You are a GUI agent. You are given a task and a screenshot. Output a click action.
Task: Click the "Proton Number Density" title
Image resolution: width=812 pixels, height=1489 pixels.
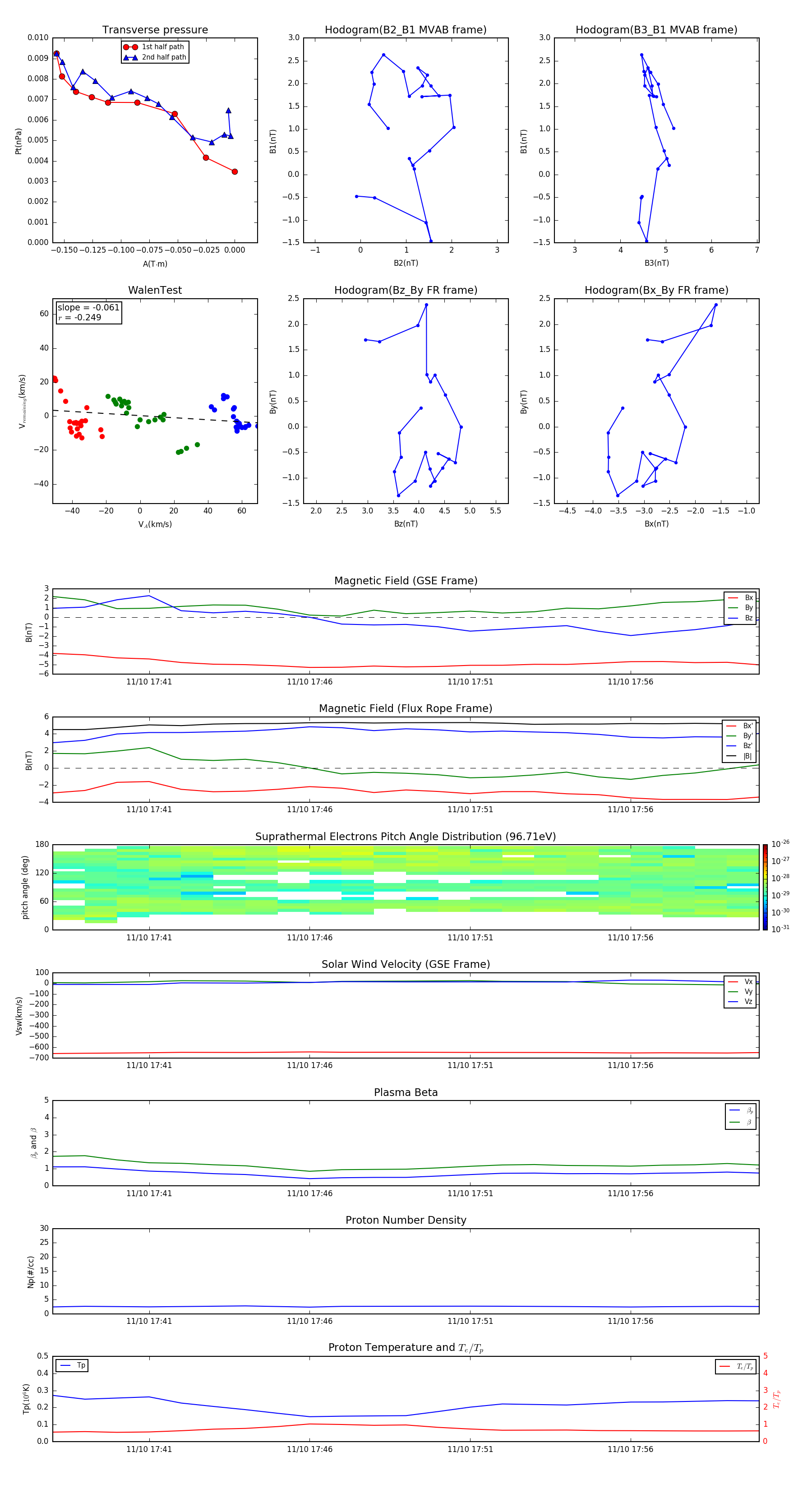406,1220
